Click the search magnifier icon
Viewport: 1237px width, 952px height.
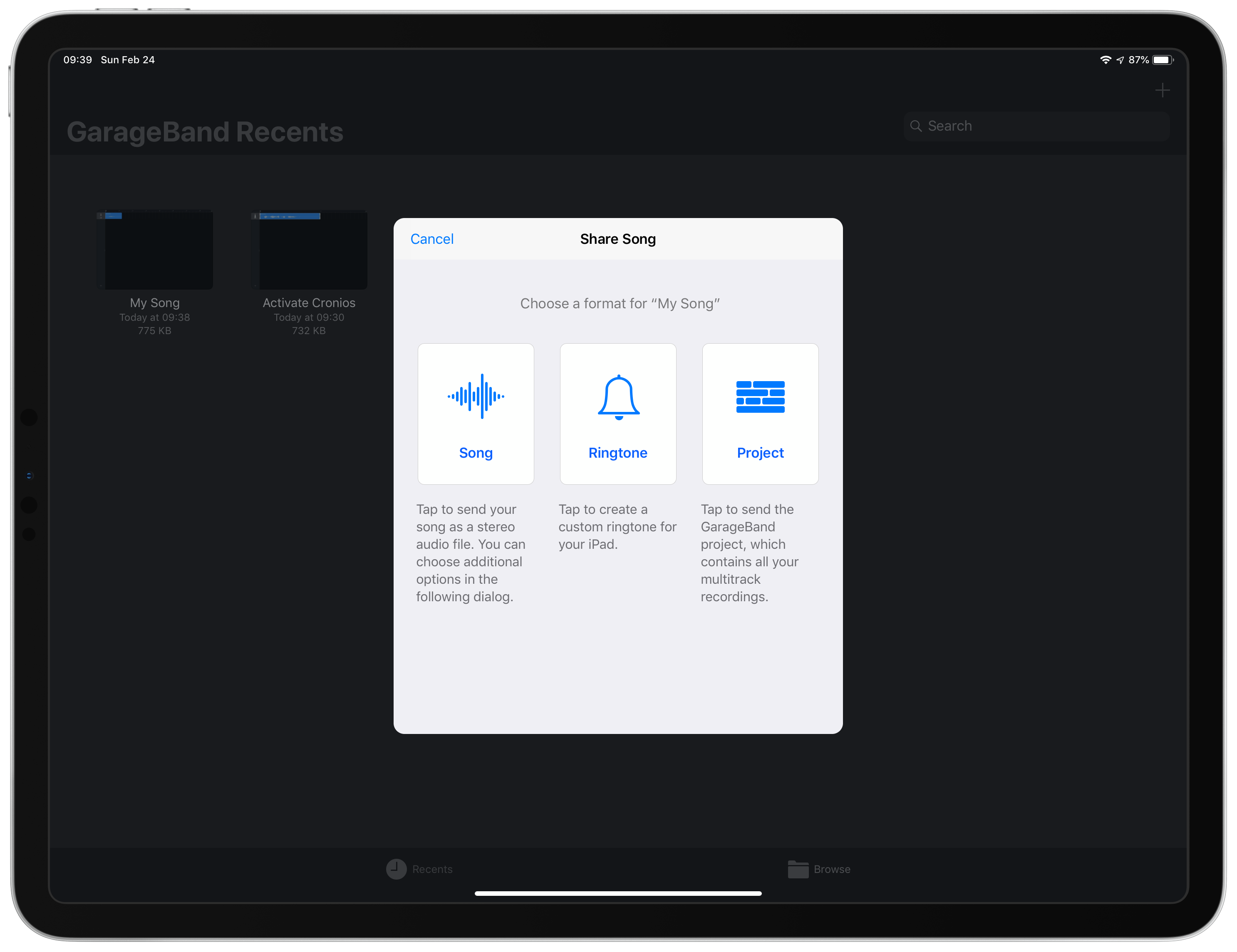pyautogui.click(x=916, y=126)
